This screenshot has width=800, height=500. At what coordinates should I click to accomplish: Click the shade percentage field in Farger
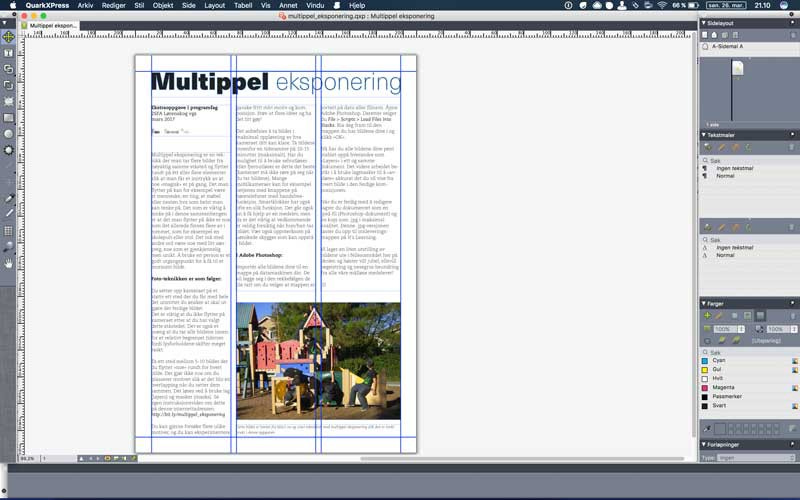(725, 329)
